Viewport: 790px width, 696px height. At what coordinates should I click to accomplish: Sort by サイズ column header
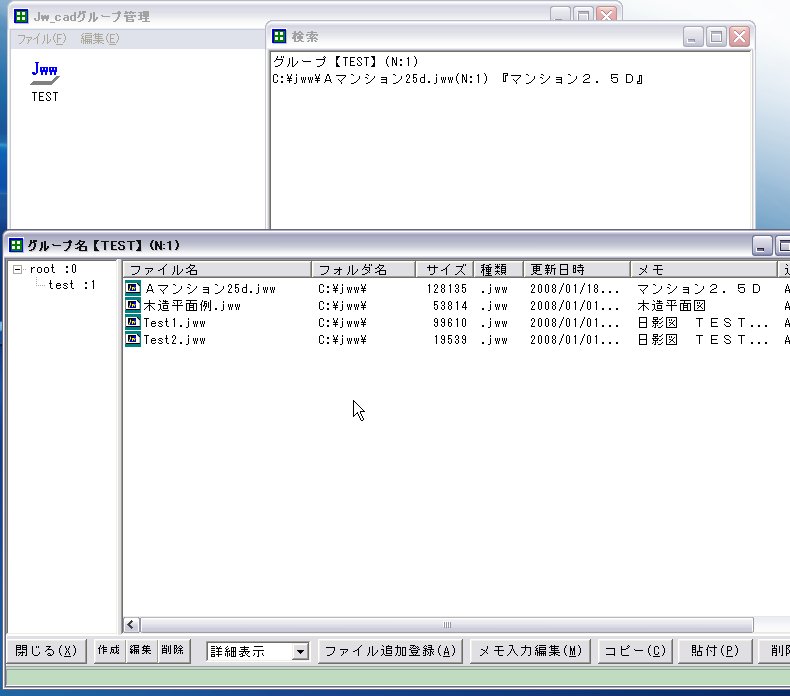click(x=445, y=270)
